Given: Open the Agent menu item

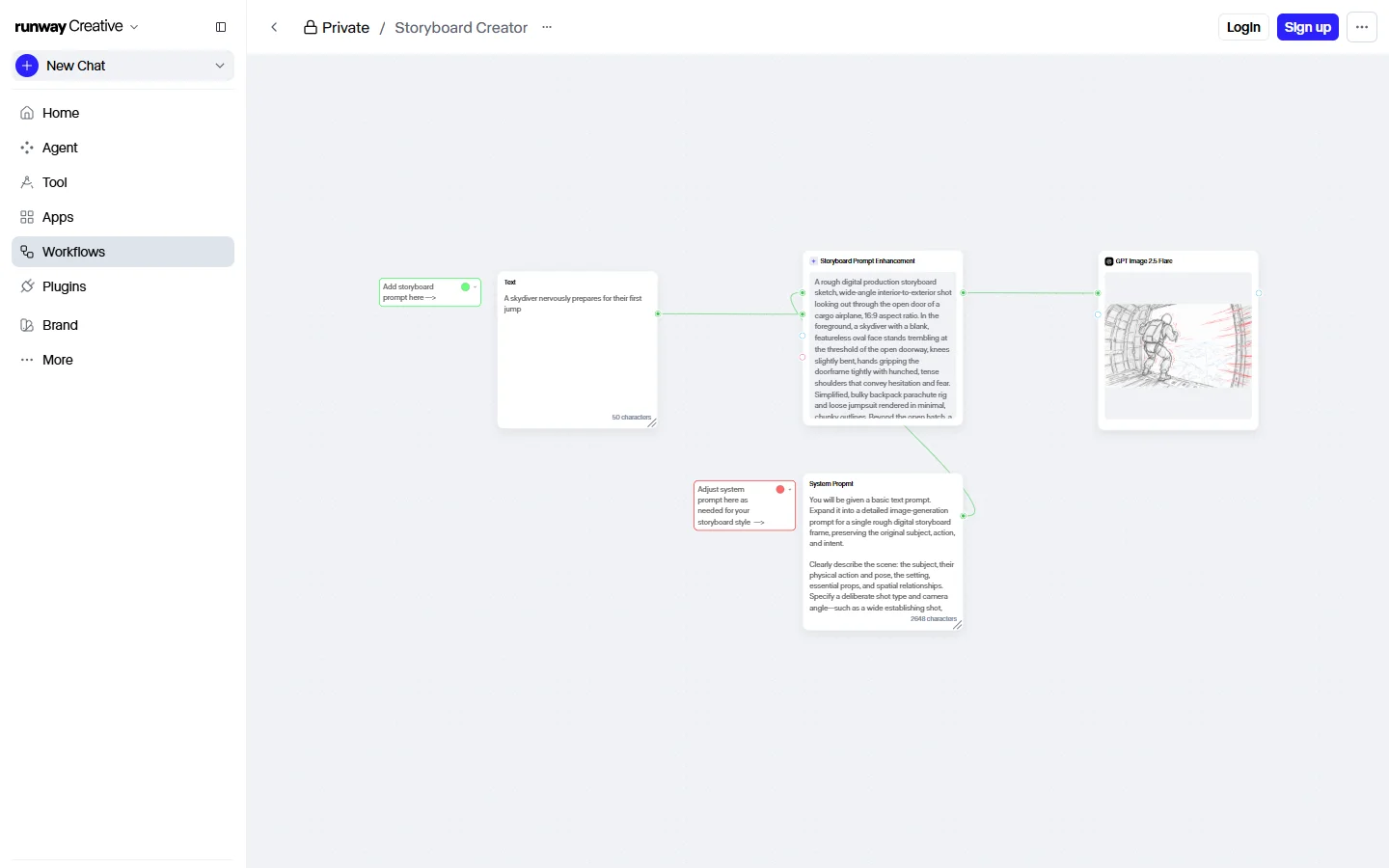Looking at the screenshot, I should [x=123, y=148].
